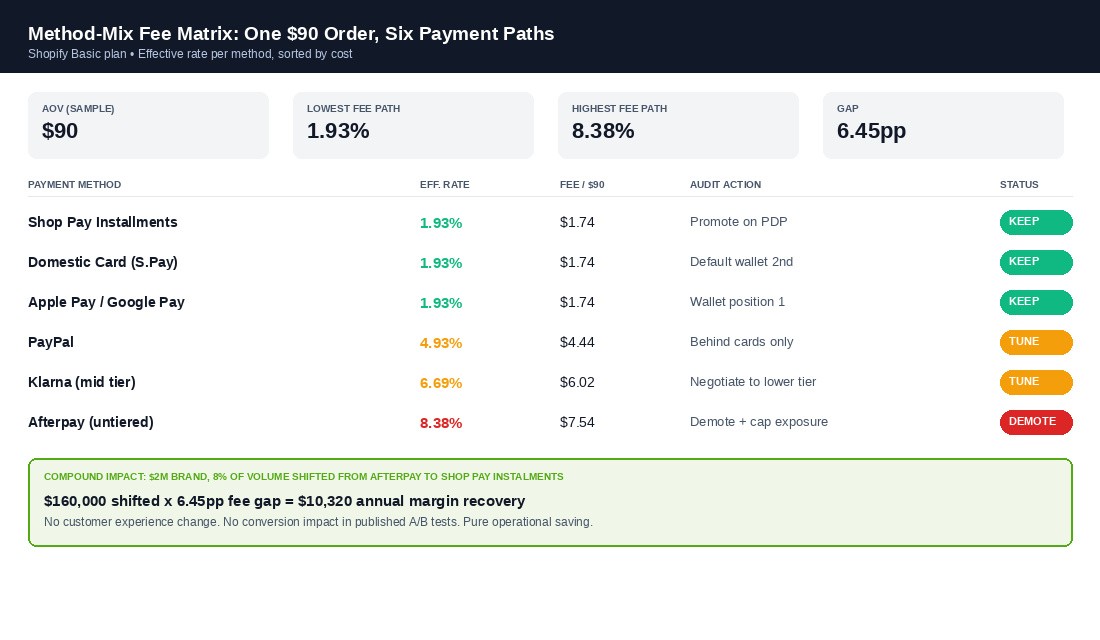Click Klarna's 6.69% effective rate
The height and width of the screenshot is (640, 1100).
441,383
